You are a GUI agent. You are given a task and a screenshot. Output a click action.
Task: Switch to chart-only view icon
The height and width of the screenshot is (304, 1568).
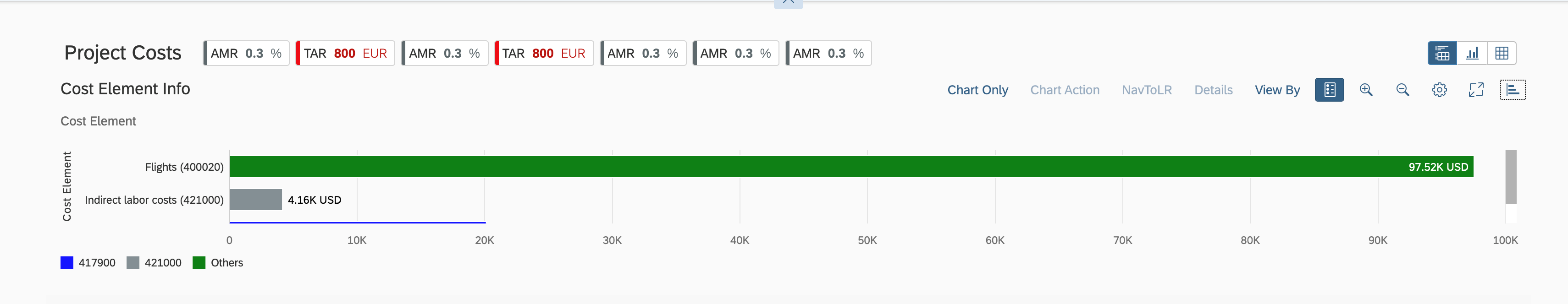1472,54
